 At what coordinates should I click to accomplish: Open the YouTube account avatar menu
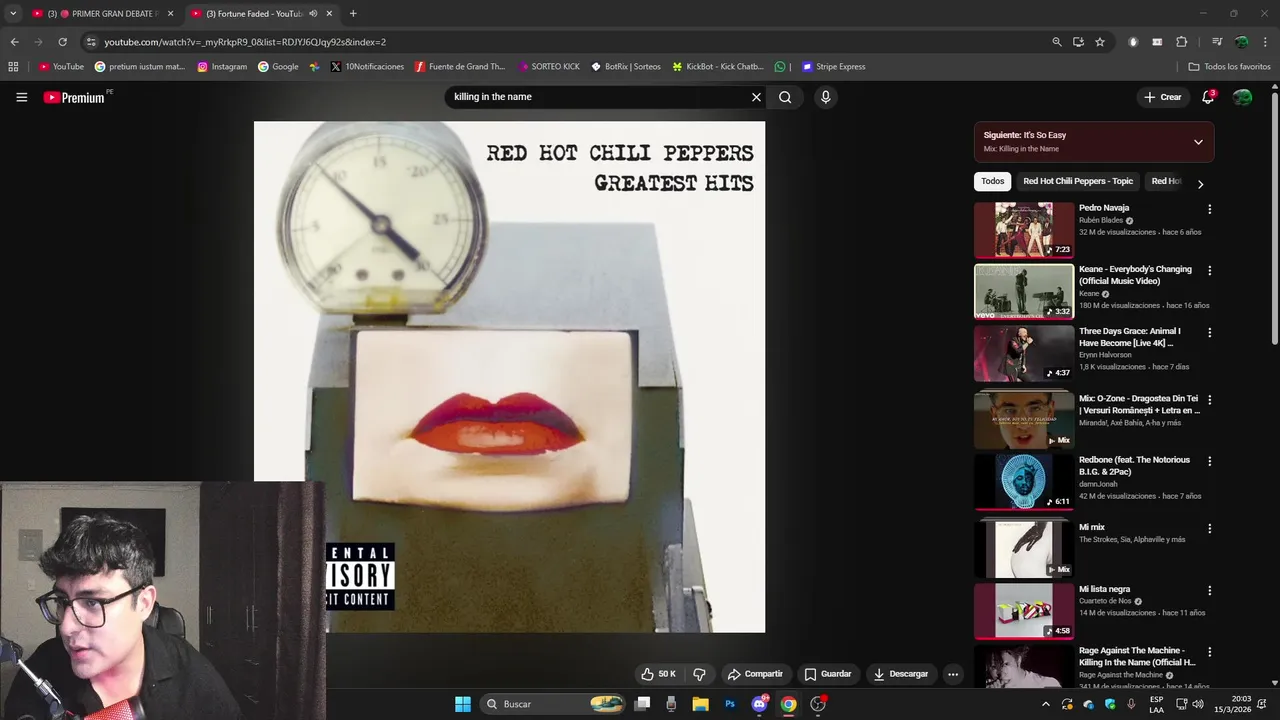coord(1242,97)
